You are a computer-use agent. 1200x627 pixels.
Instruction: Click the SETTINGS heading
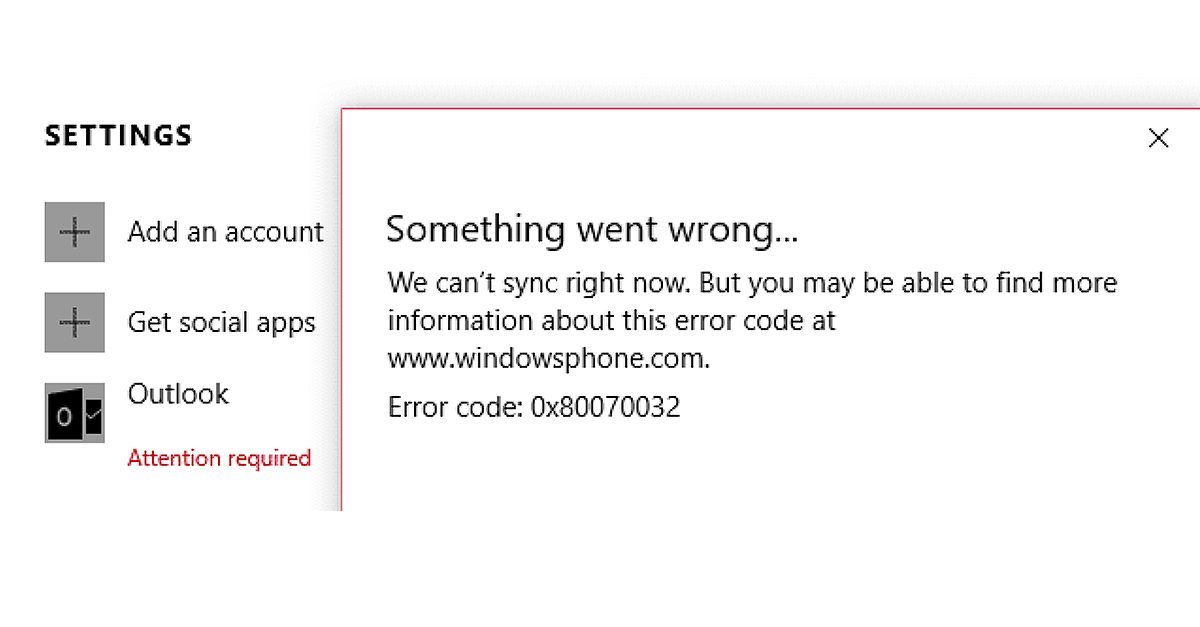117,135
